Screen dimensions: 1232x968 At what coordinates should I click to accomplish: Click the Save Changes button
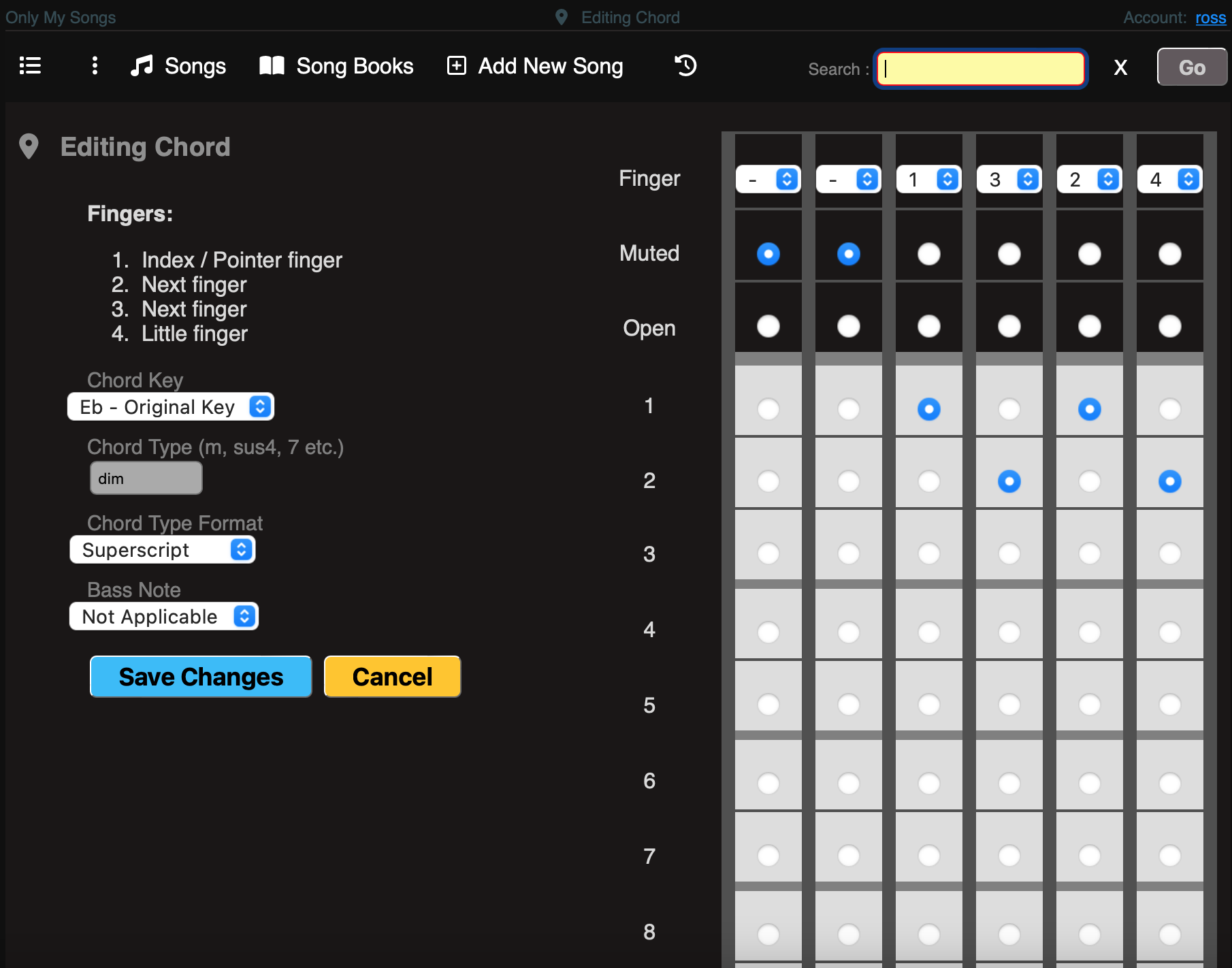[x=201, y=677]
